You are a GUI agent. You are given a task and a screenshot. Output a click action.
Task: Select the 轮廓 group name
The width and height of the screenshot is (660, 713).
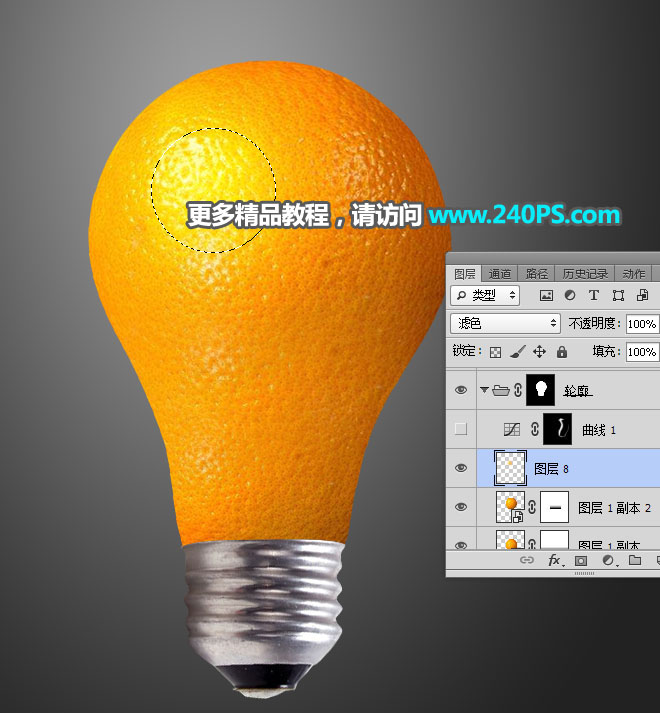[577, 391]
